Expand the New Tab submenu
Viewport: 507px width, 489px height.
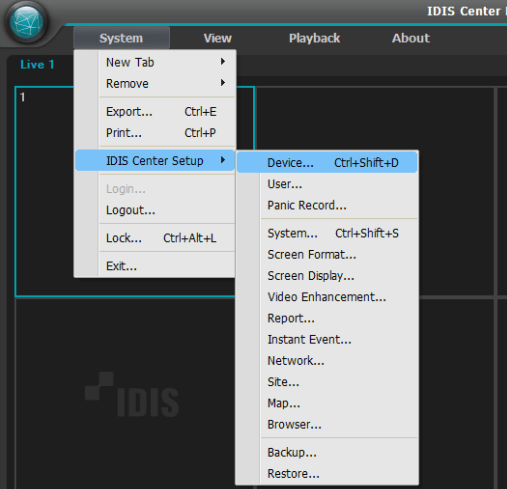pyautogui.click(x=155, y=62)
